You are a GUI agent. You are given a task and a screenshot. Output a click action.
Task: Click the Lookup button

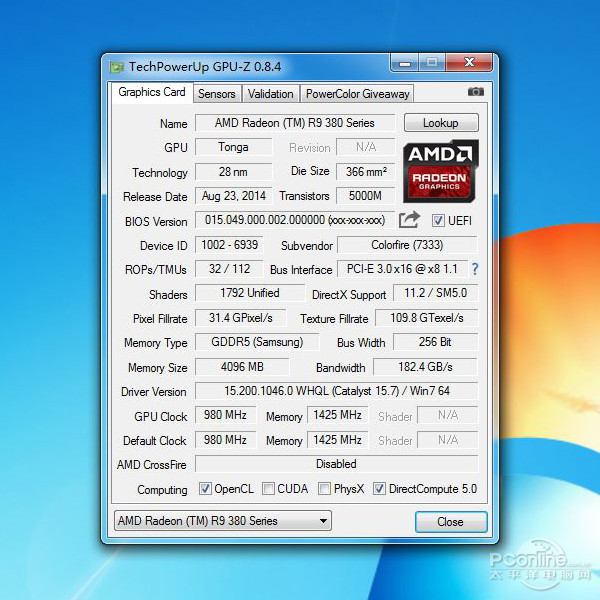pyautogui.click(x=441, y=123)
